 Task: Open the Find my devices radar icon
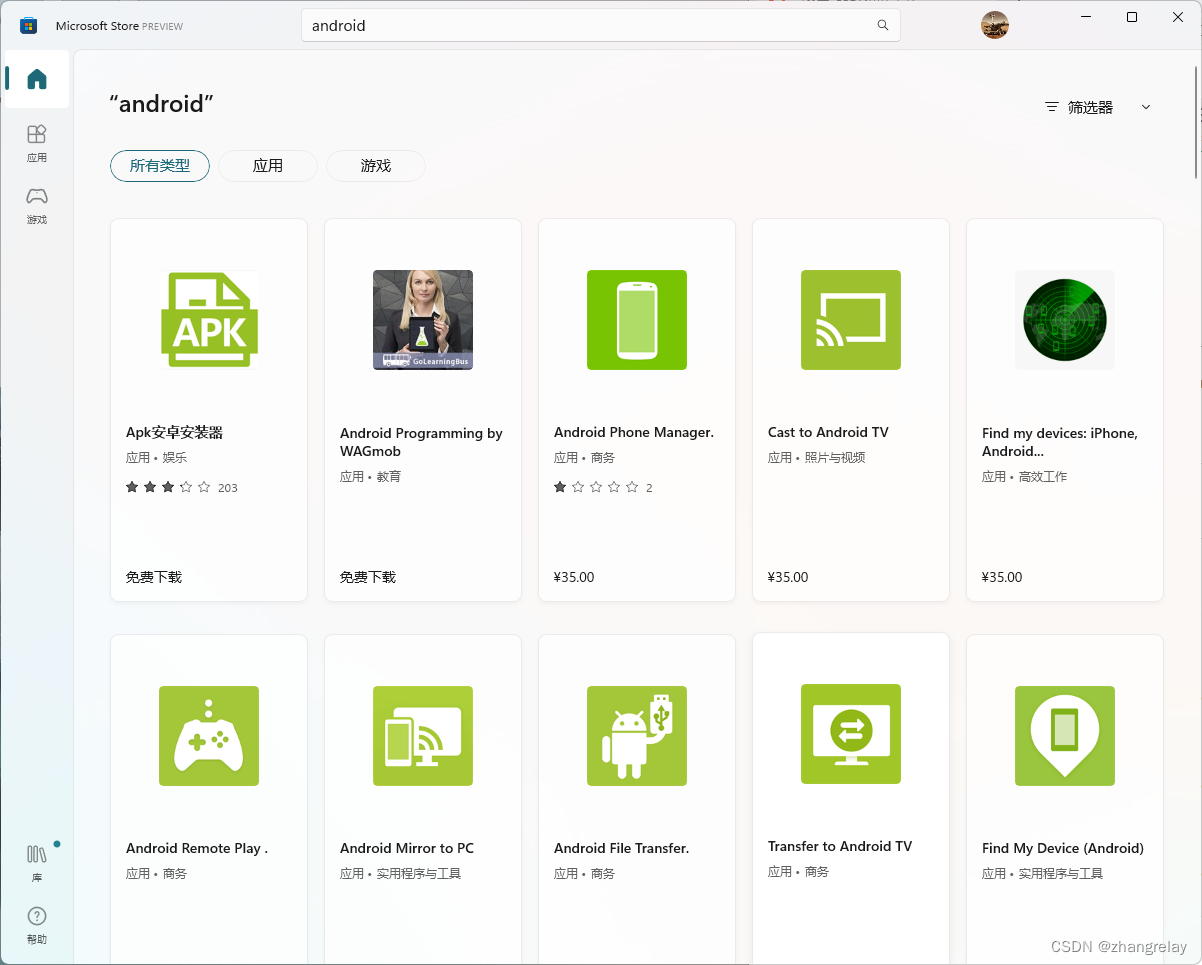click(x=1065, y=320)
